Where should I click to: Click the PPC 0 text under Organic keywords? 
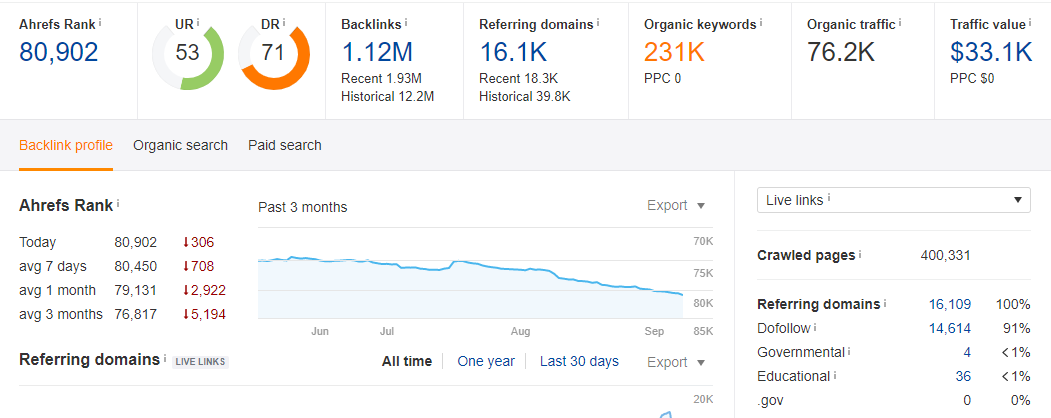click(662, 78)
